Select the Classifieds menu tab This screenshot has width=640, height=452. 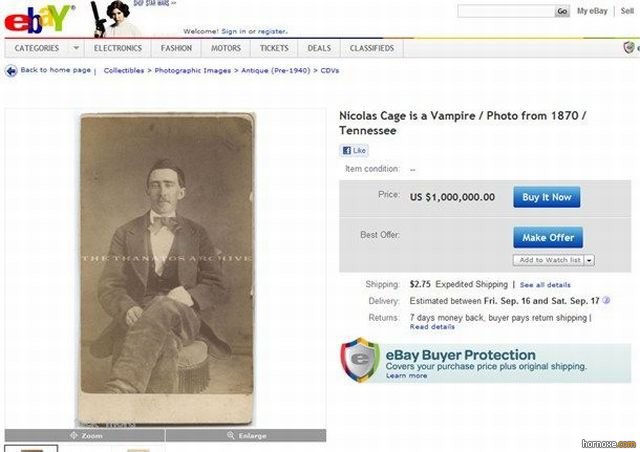372,48
